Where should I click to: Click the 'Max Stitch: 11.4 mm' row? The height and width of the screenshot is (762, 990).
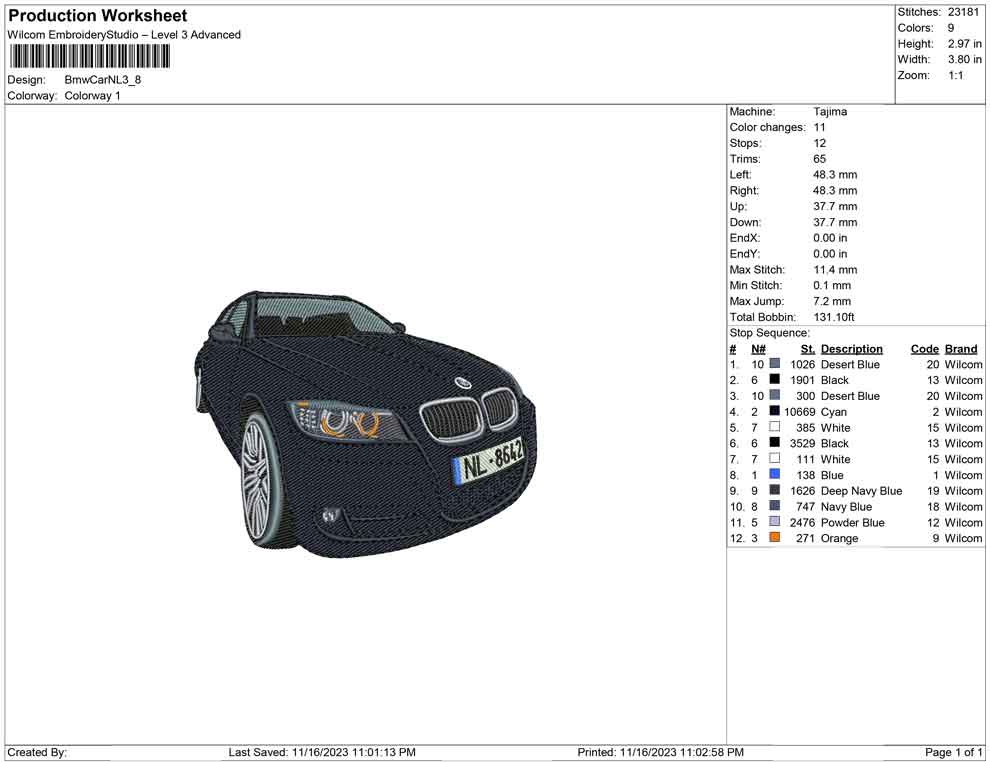point(793,270)
